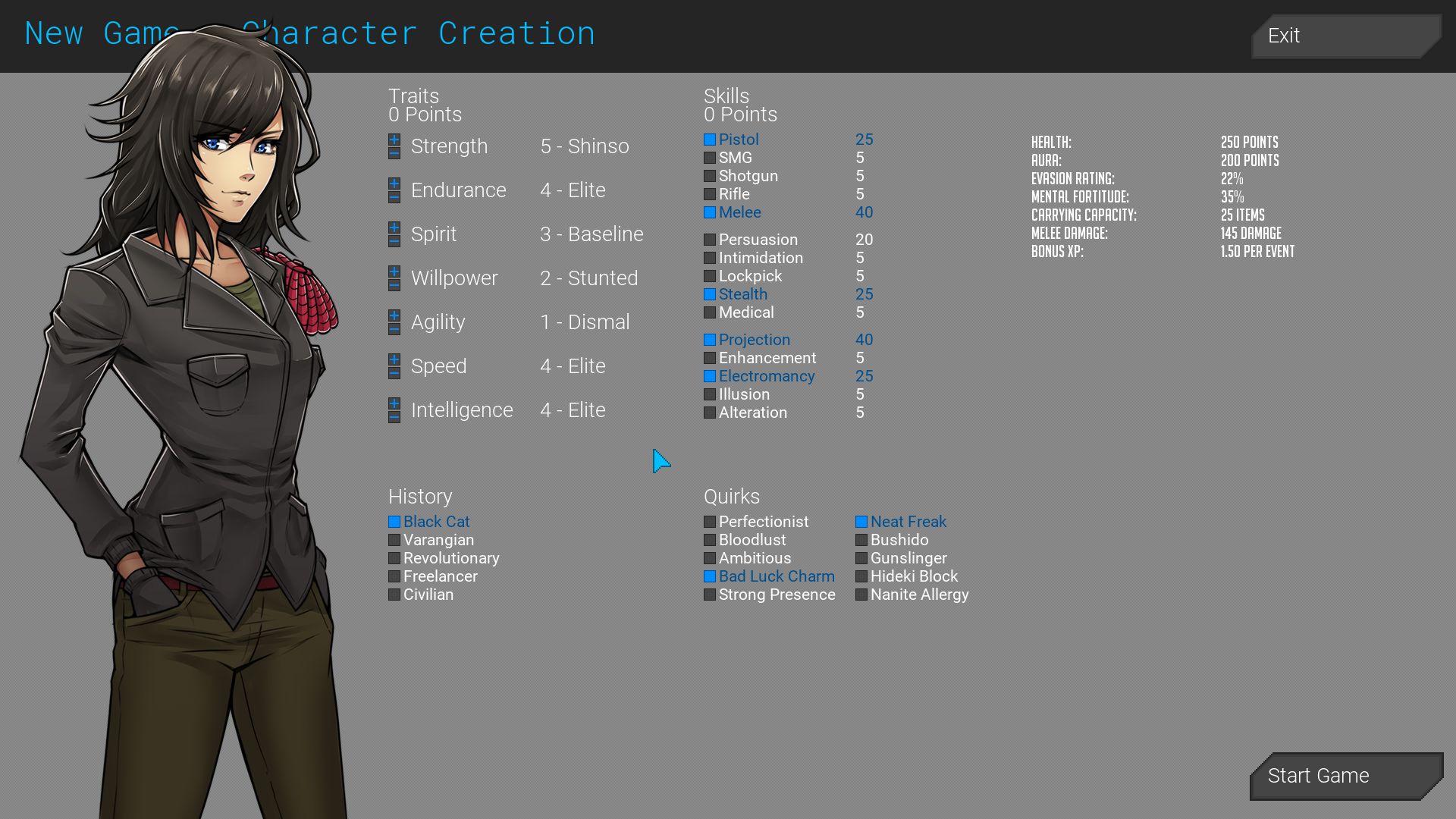1456x819 pixels.
Task: Click the Start Game button
Action: (1346, 776)
